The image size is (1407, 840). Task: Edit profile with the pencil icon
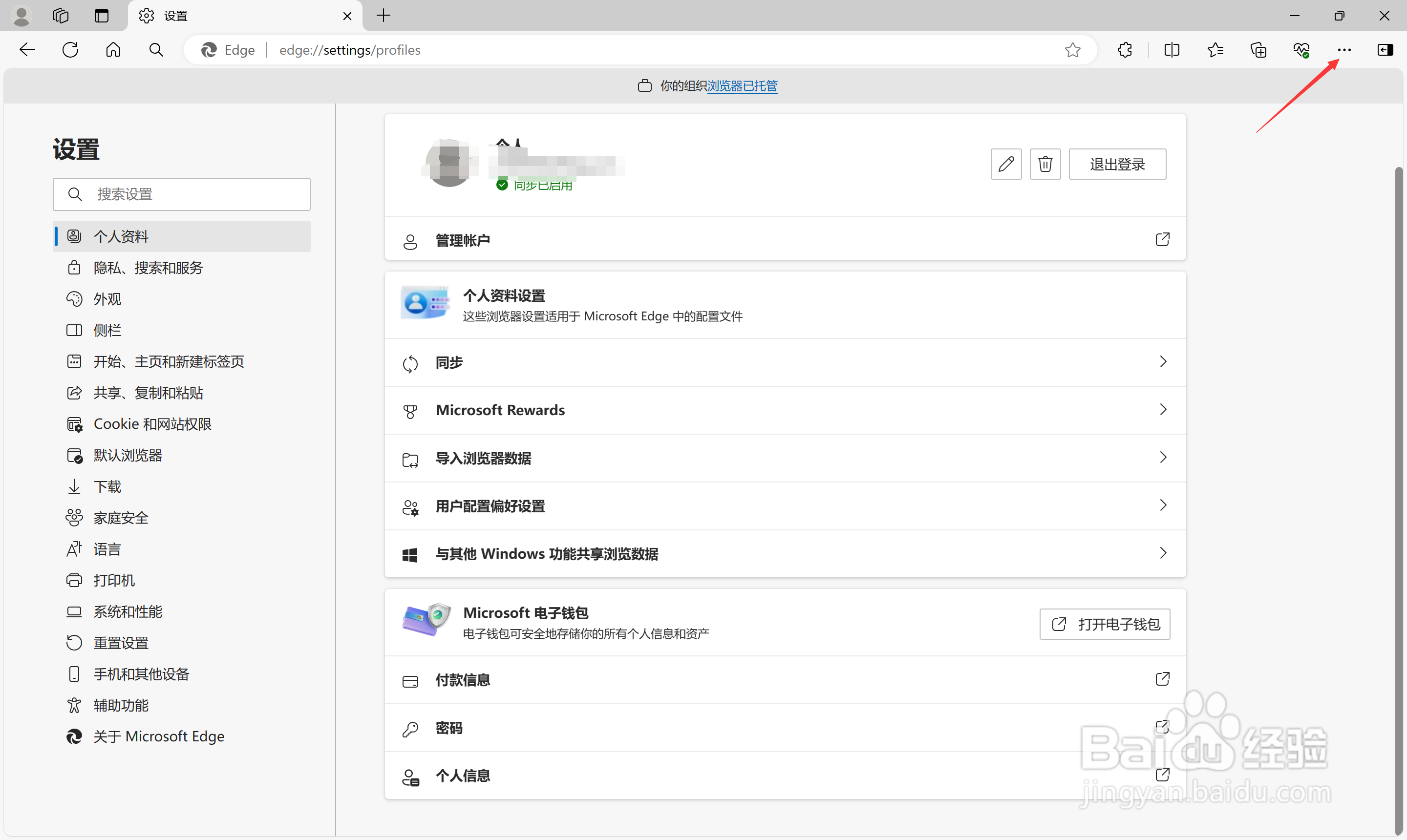point(1006,164)
